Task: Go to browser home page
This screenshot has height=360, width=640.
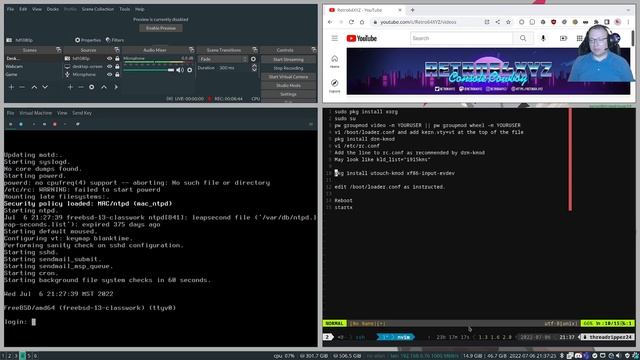Action: tap(362, 22)
